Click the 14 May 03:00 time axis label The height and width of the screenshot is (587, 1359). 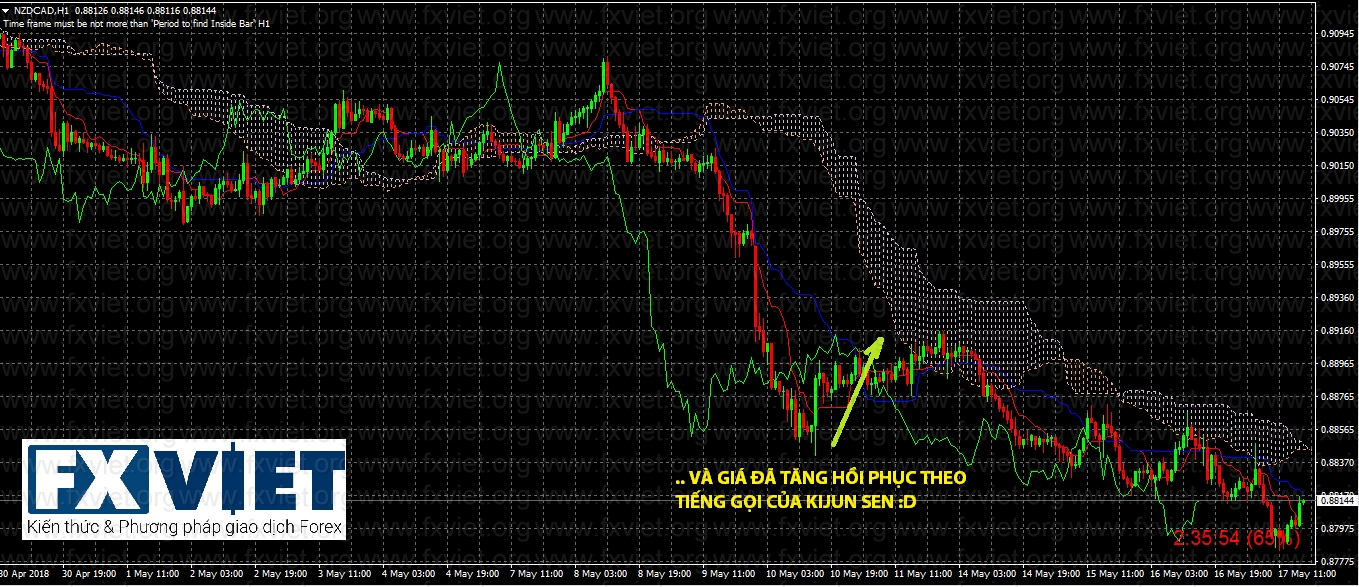985,576
